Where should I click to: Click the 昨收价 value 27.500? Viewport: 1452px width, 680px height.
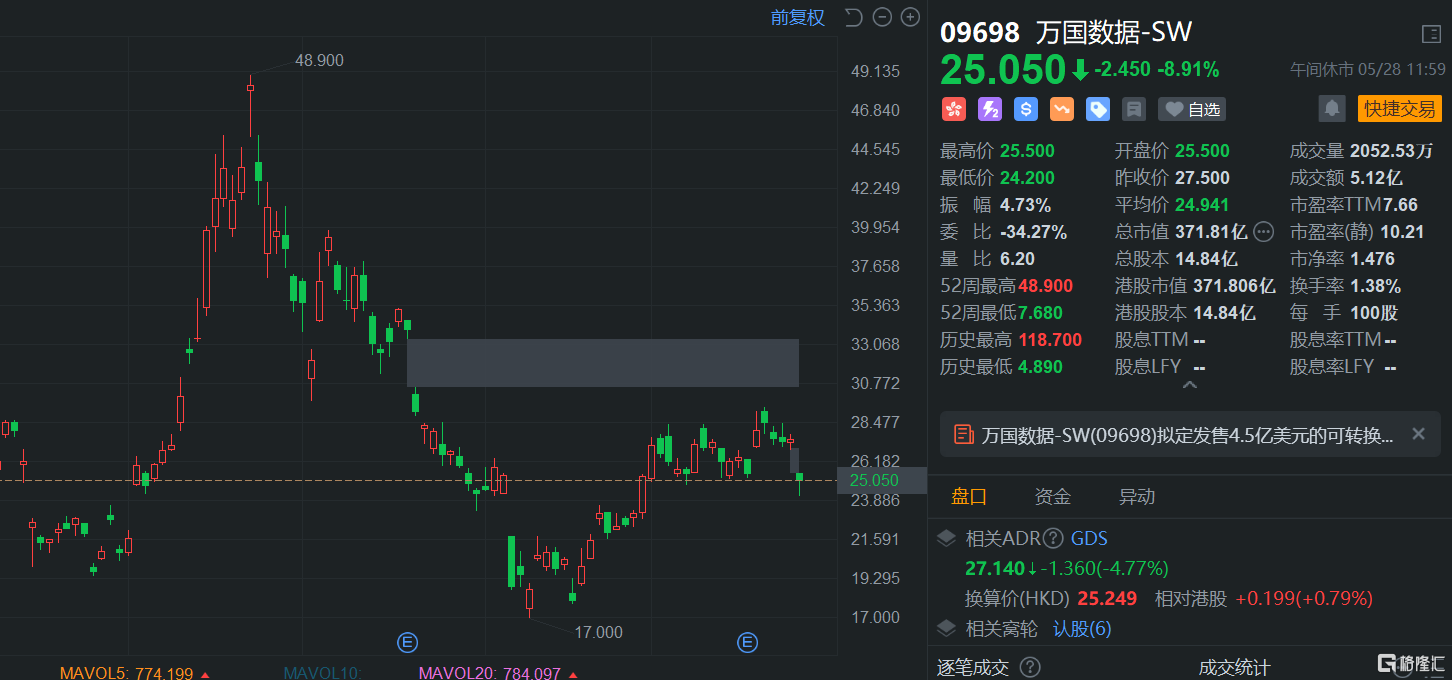[x=1202, y=178]
